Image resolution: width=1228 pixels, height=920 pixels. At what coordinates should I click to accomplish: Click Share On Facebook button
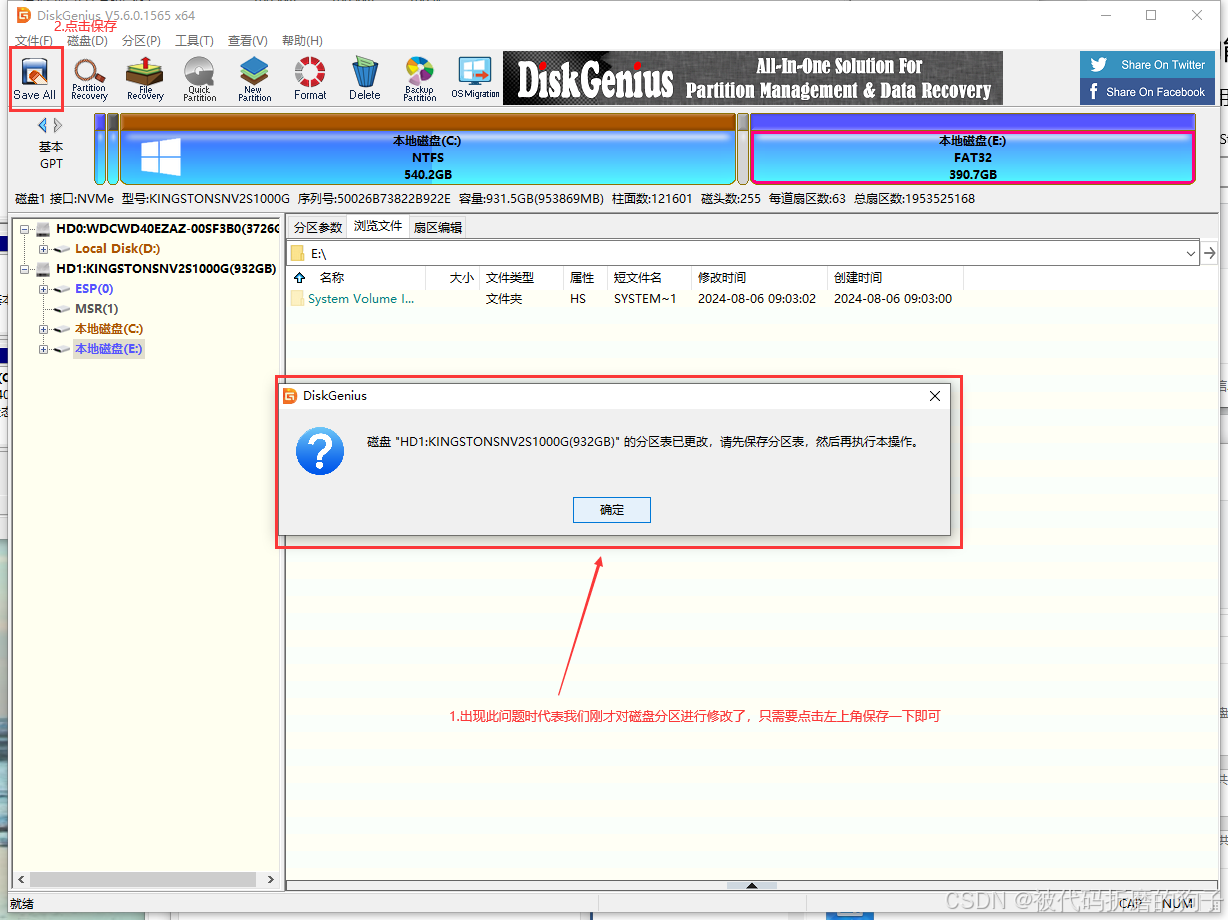point(1148,92)
